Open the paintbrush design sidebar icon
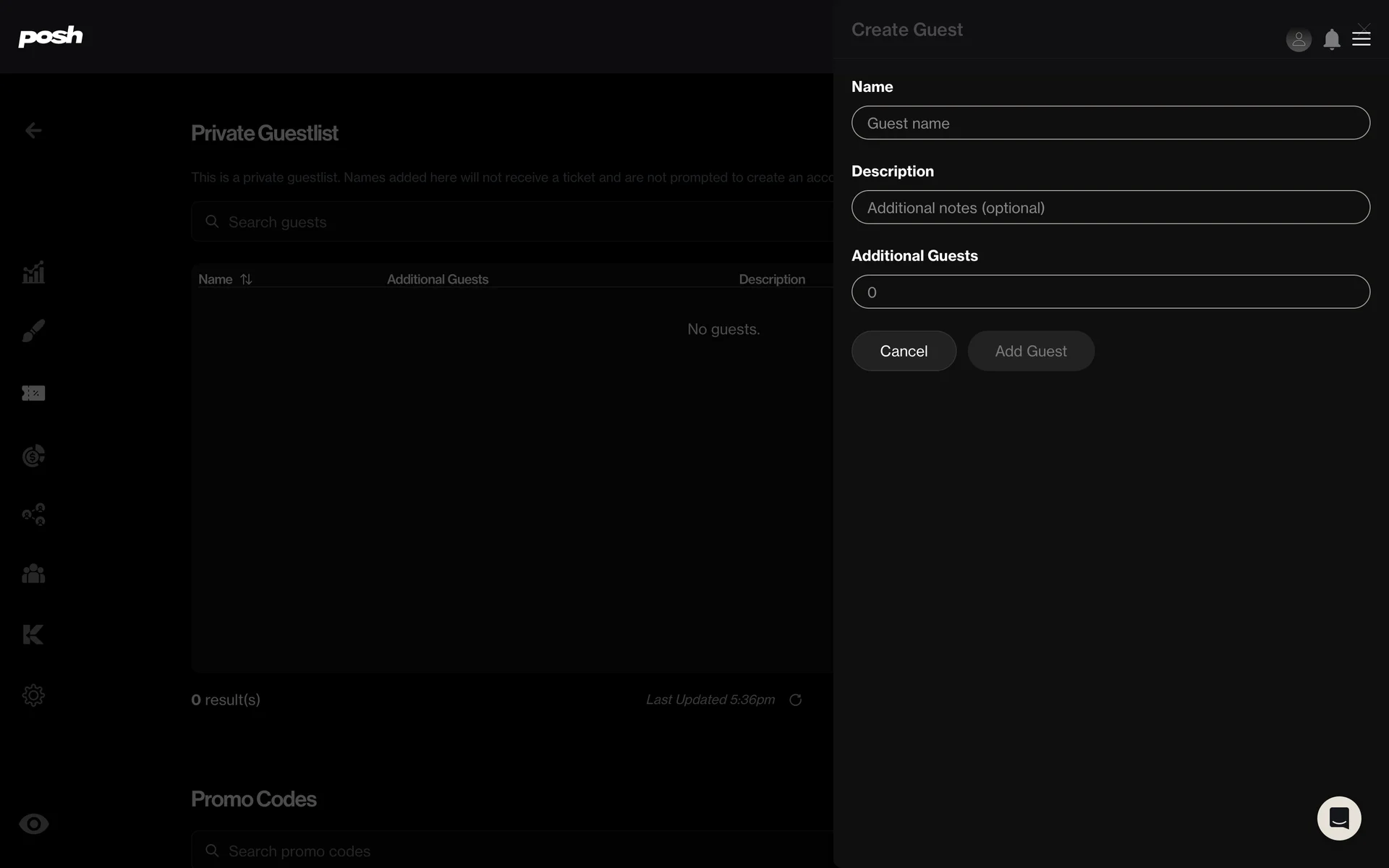 33,331
